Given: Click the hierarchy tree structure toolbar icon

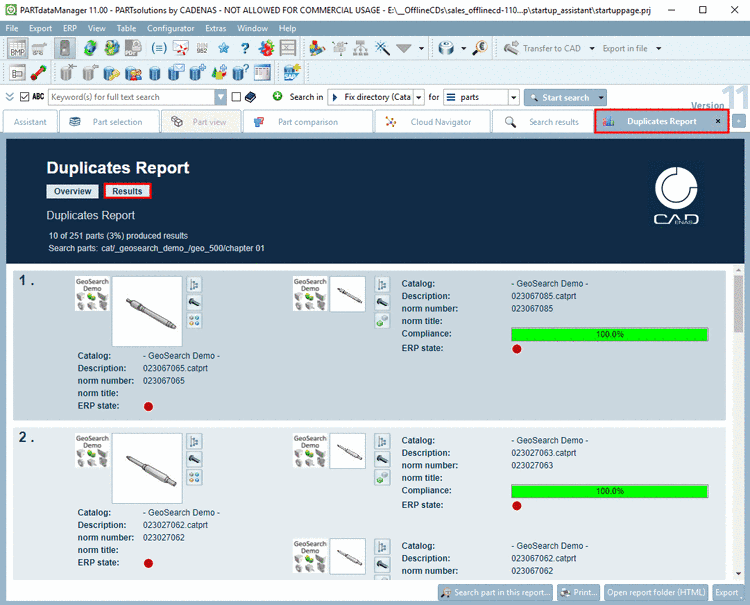Looking at the screenshot, I should [x=361, y=48].
